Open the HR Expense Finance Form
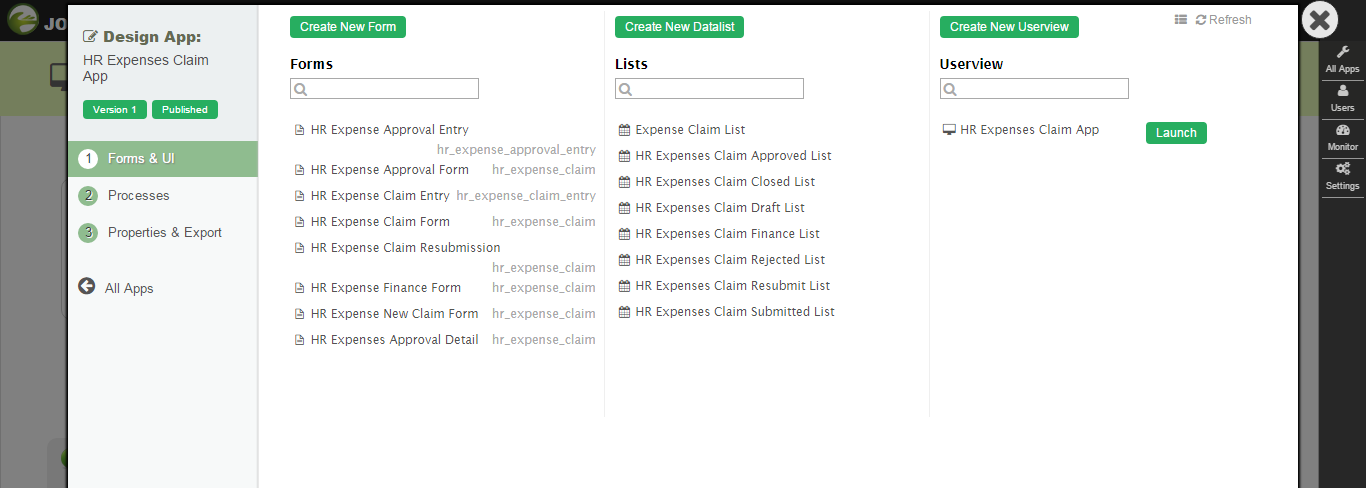 click(x=385, y=288)
